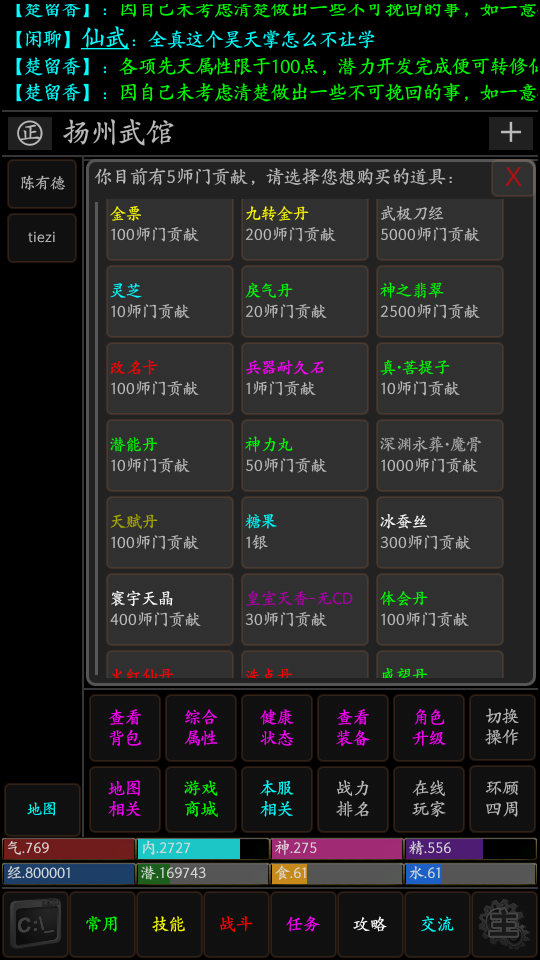Open 查看背包 inventory button
The image size is (540, 960).
click(x=125, y=728)
